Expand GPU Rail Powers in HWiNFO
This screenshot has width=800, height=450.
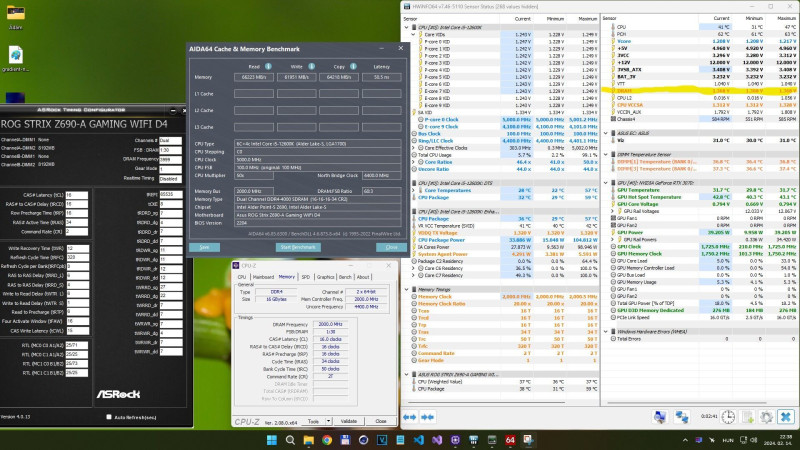coord(613,239)
